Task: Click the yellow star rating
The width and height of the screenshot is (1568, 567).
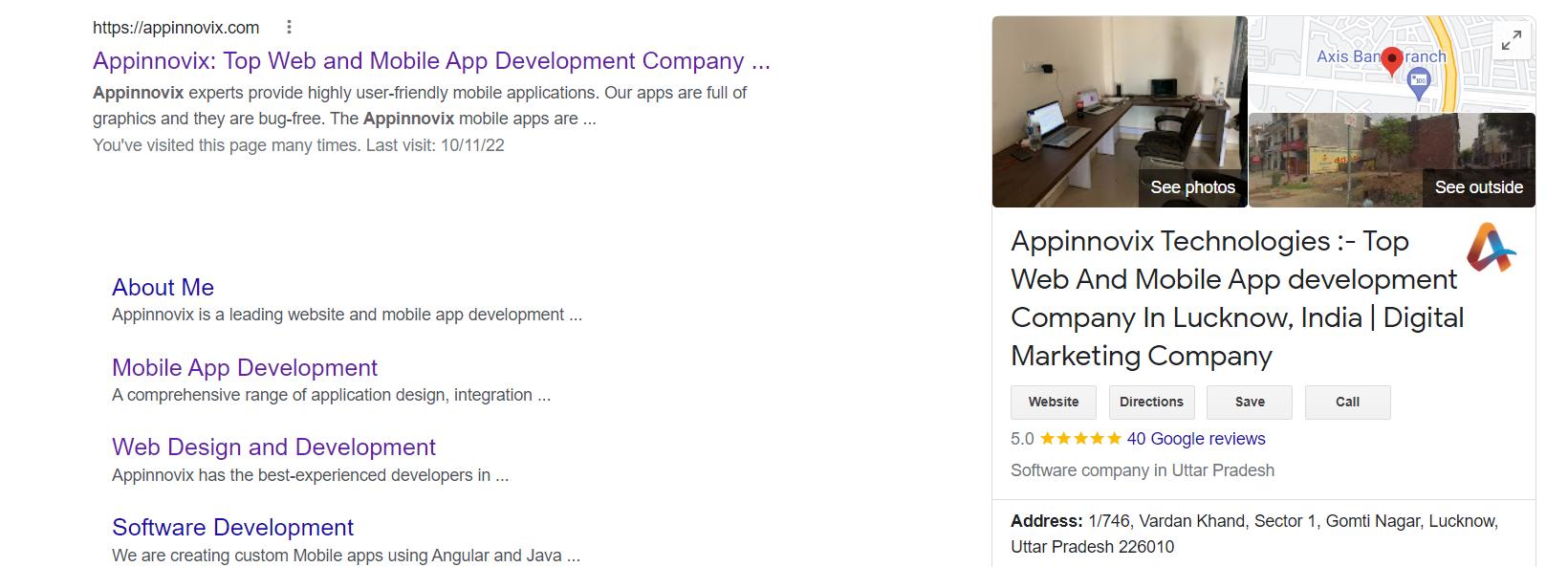Action: [1080, 439]
